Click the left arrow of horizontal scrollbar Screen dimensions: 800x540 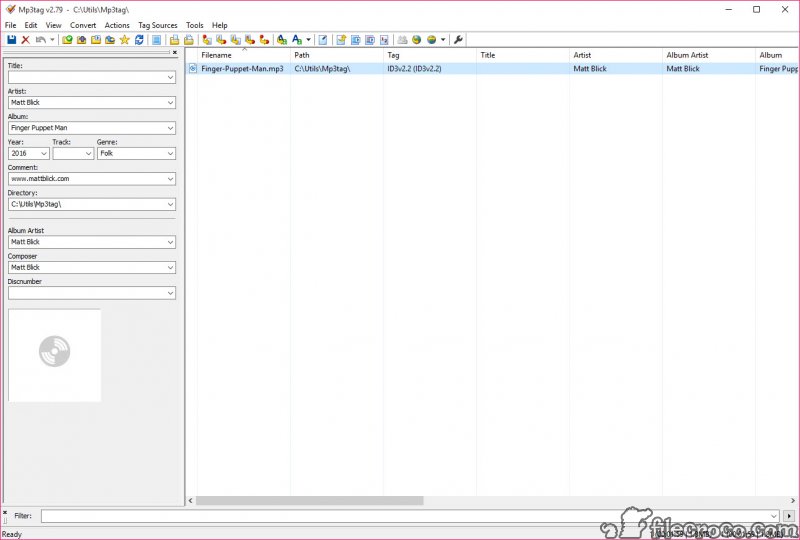(x=191, y=501)
